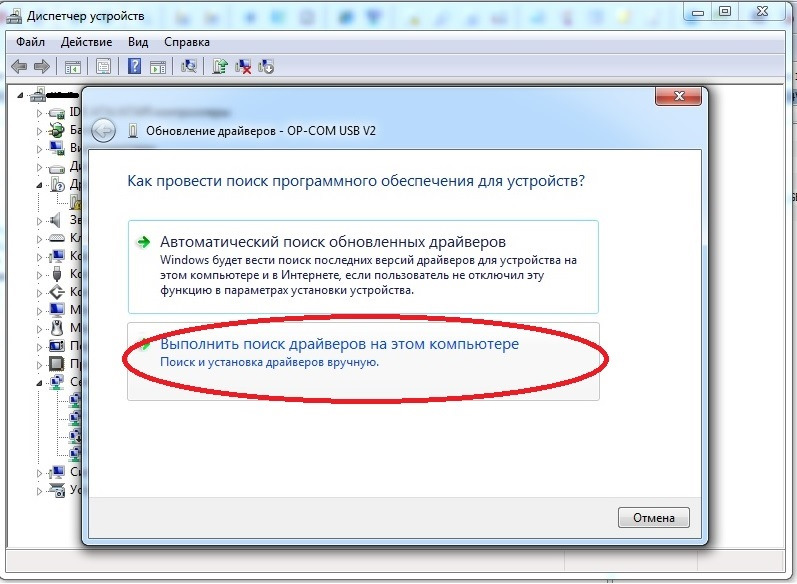
Task: Select the IDE controllers category icon
Action: [57, 113]
